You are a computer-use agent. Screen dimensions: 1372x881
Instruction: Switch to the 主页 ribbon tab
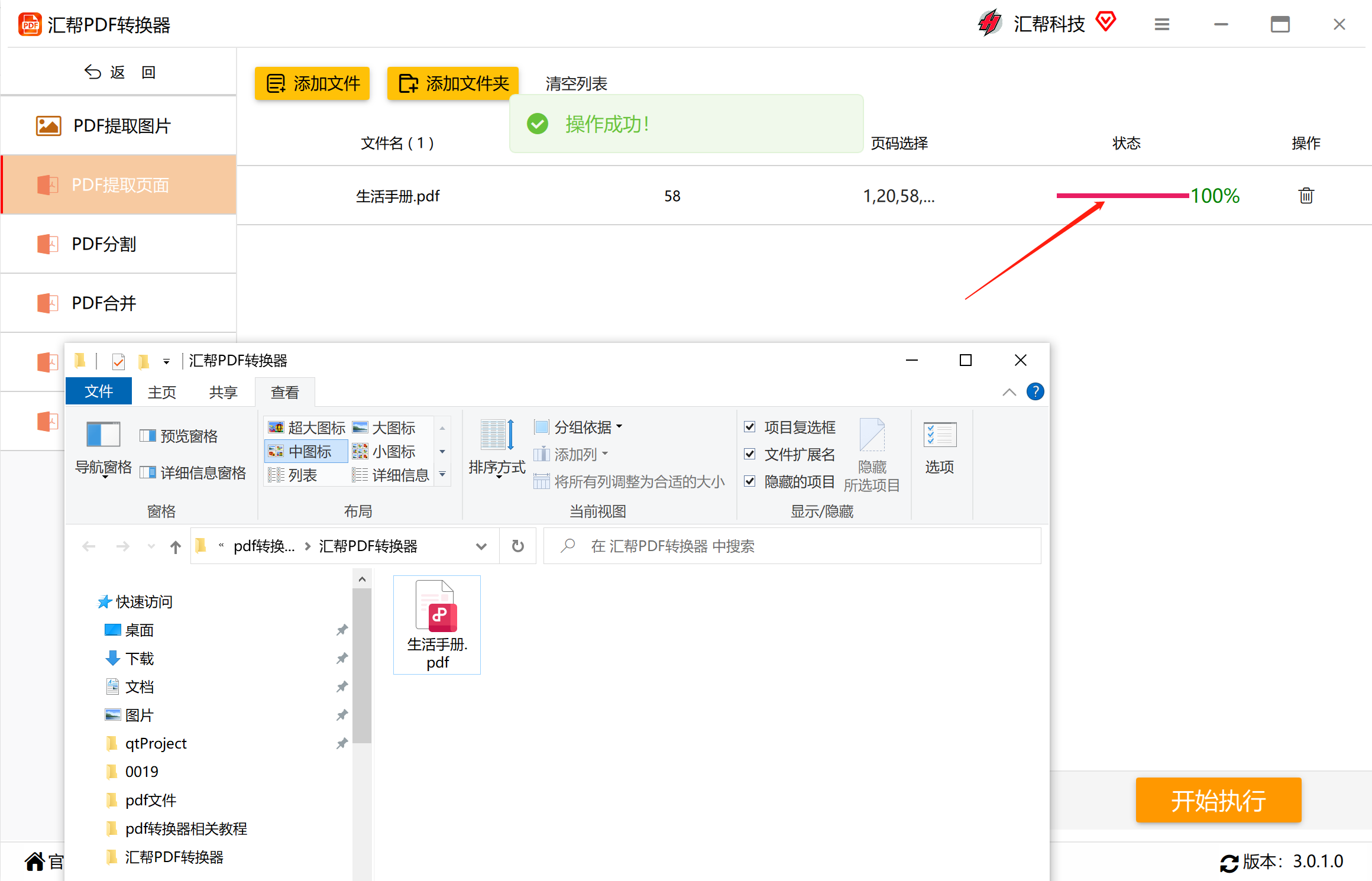(x=161, y=392)
